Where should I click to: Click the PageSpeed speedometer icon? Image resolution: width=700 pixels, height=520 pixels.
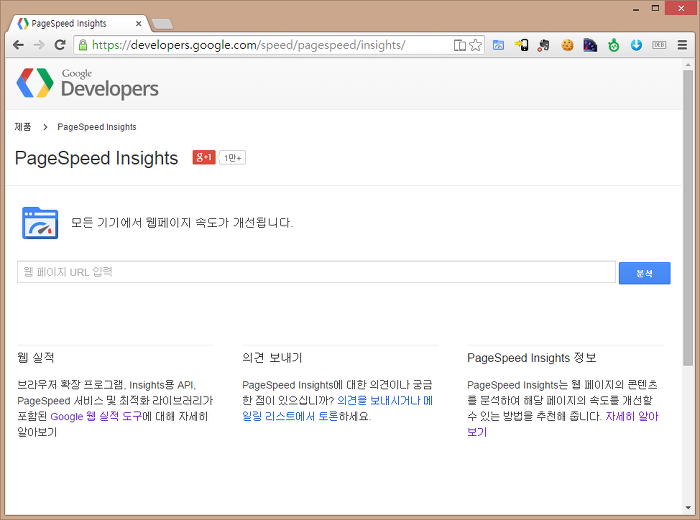point(40,223)
